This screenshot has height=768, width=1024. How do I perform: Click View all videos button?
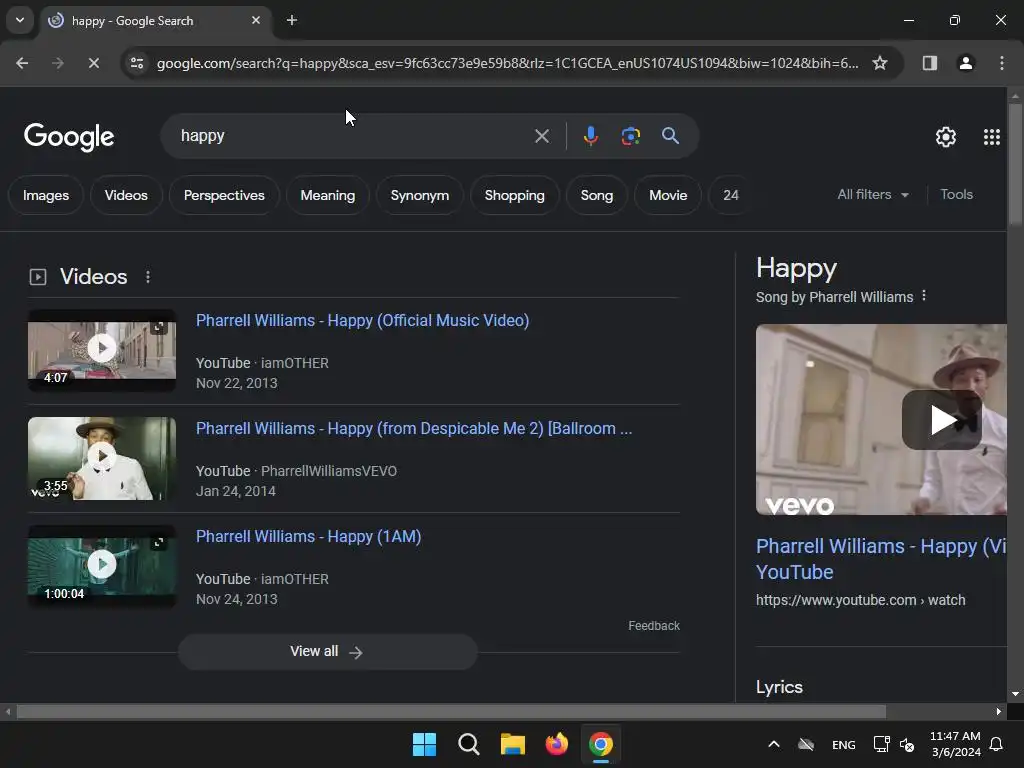(327, 652)
